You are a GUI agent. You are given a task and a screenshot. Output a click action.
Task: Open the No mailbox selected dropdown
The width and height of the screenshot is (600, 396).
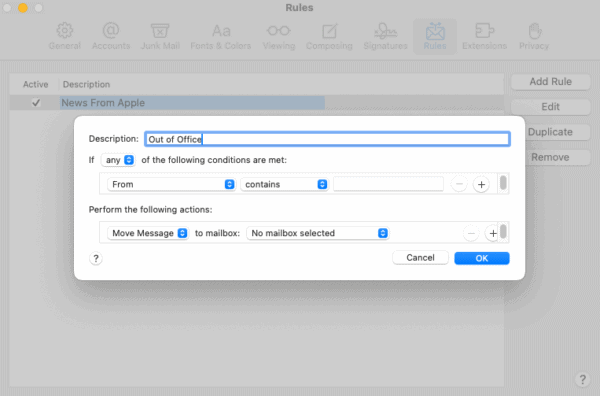pos(318,233)
